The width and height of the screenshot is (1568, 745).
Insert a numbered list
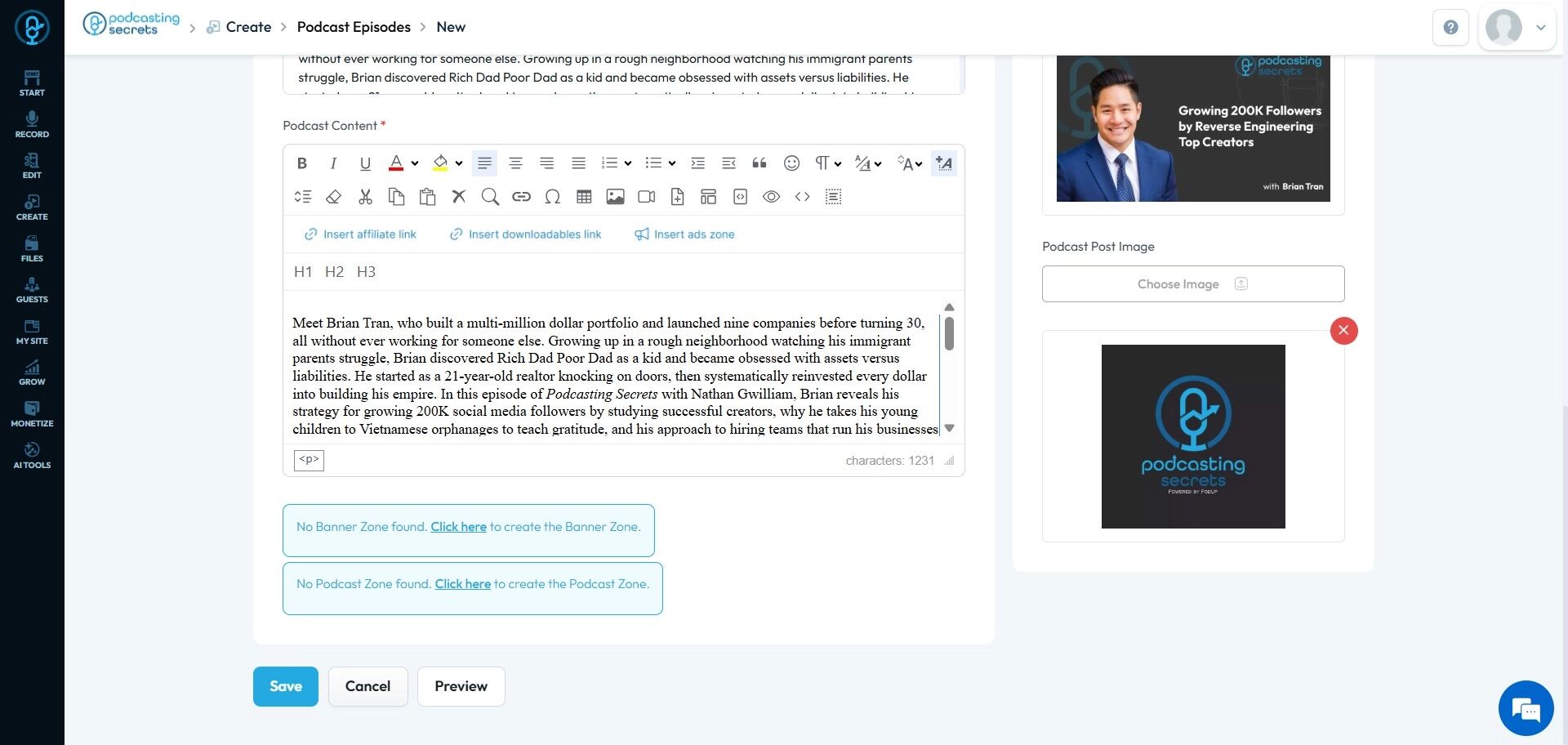coord(609,163)
